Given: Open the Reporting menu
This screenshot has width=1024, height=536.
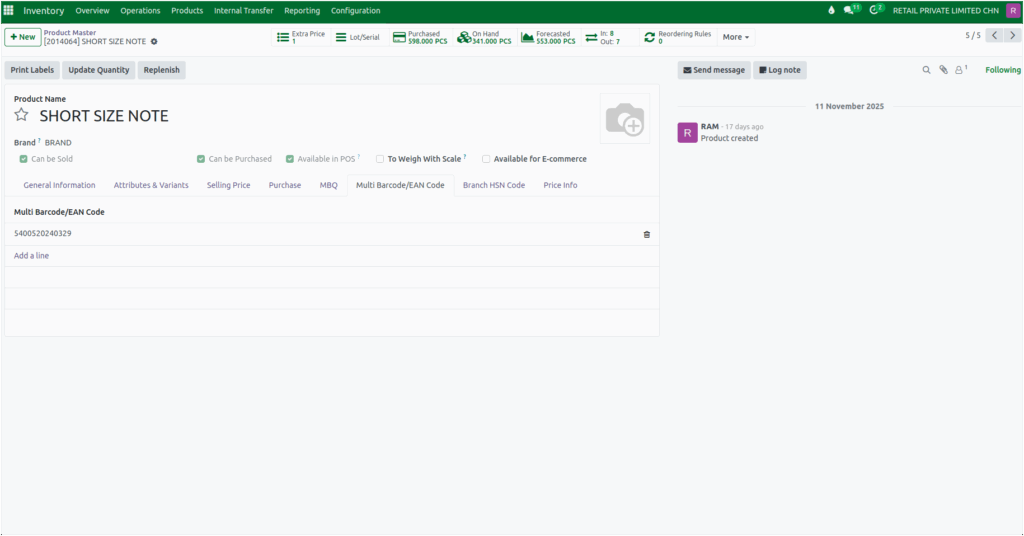Looking at the screenshot, I should pos(302,10).
